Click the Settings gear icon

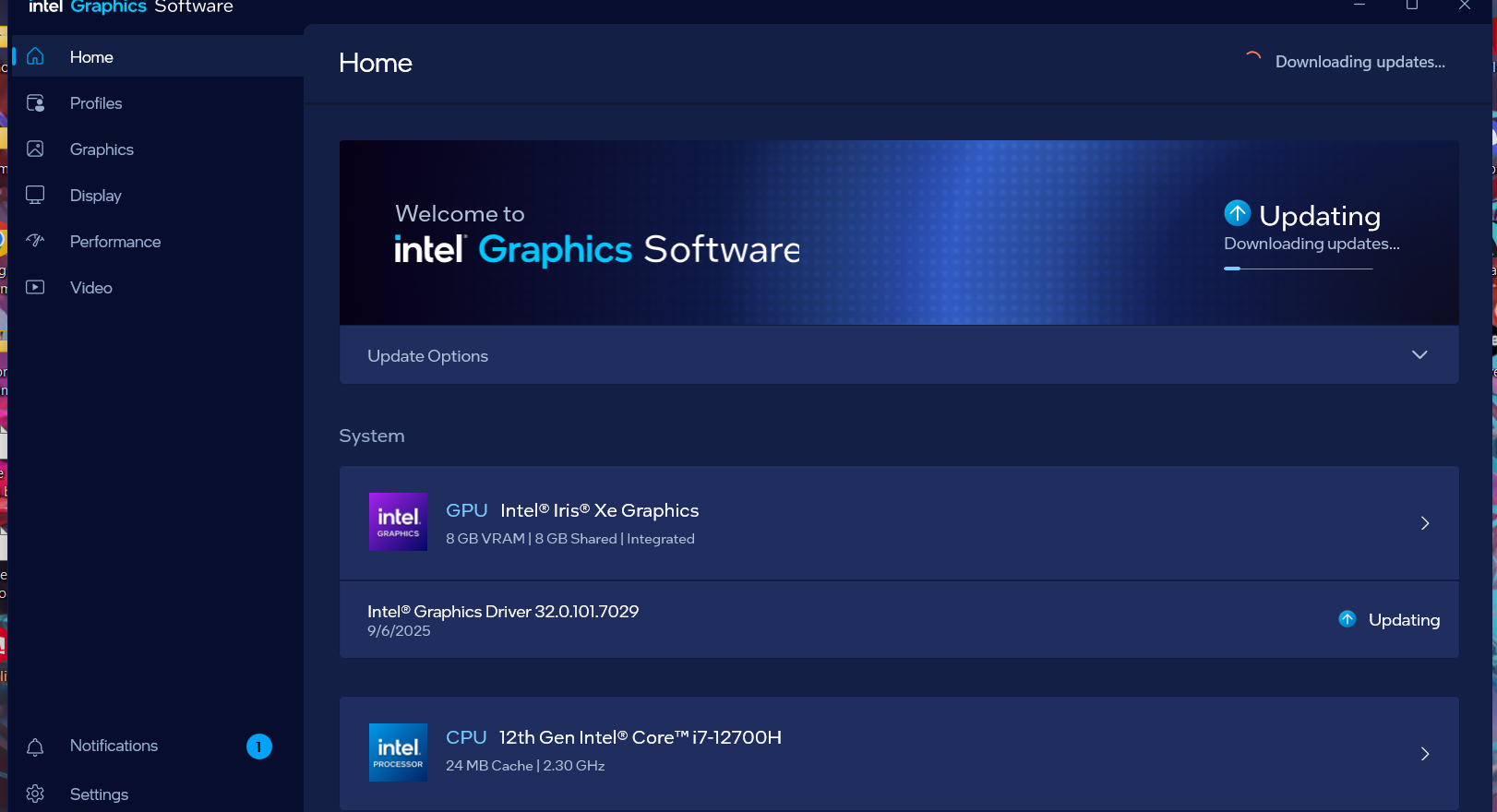coord(35,794)
